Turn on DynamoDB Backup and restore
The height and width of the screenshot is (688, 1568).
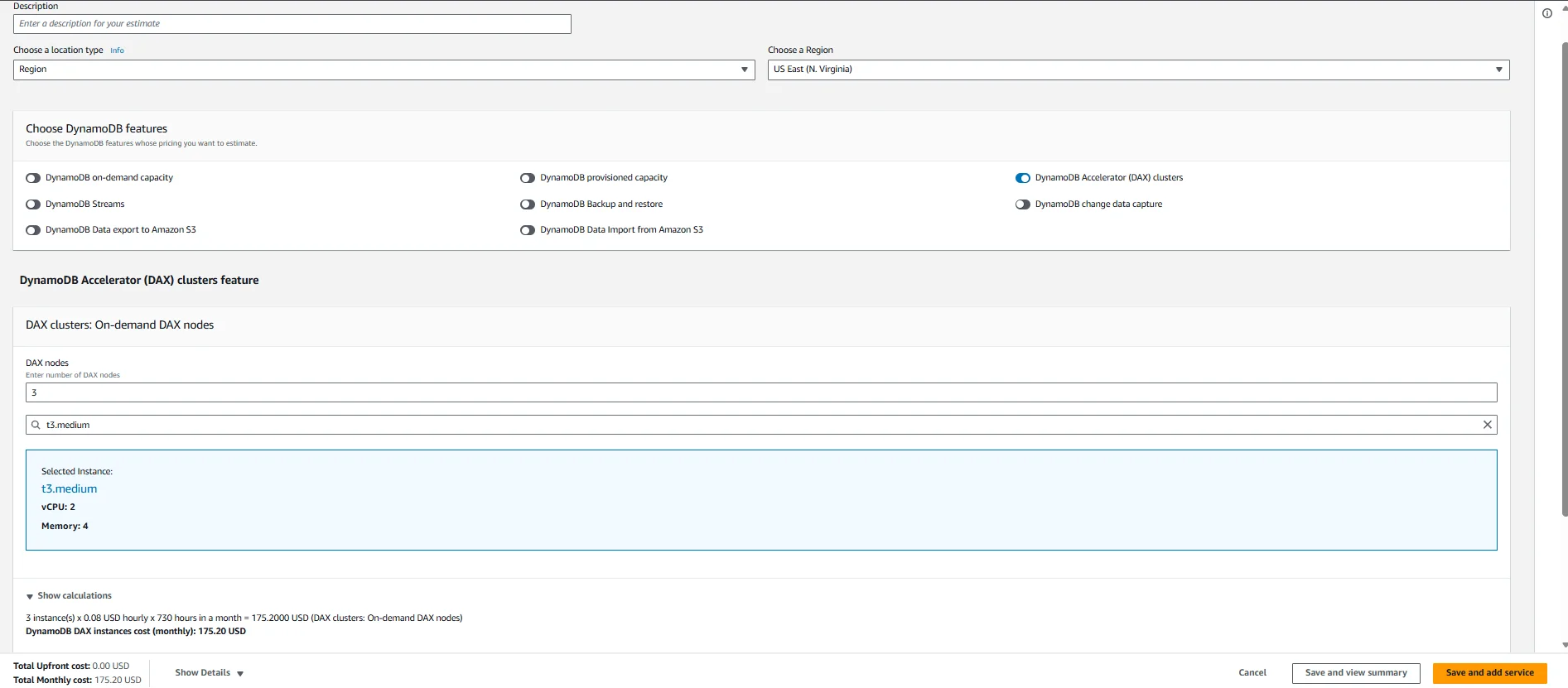pyautogui.click(x=528, y=204)
